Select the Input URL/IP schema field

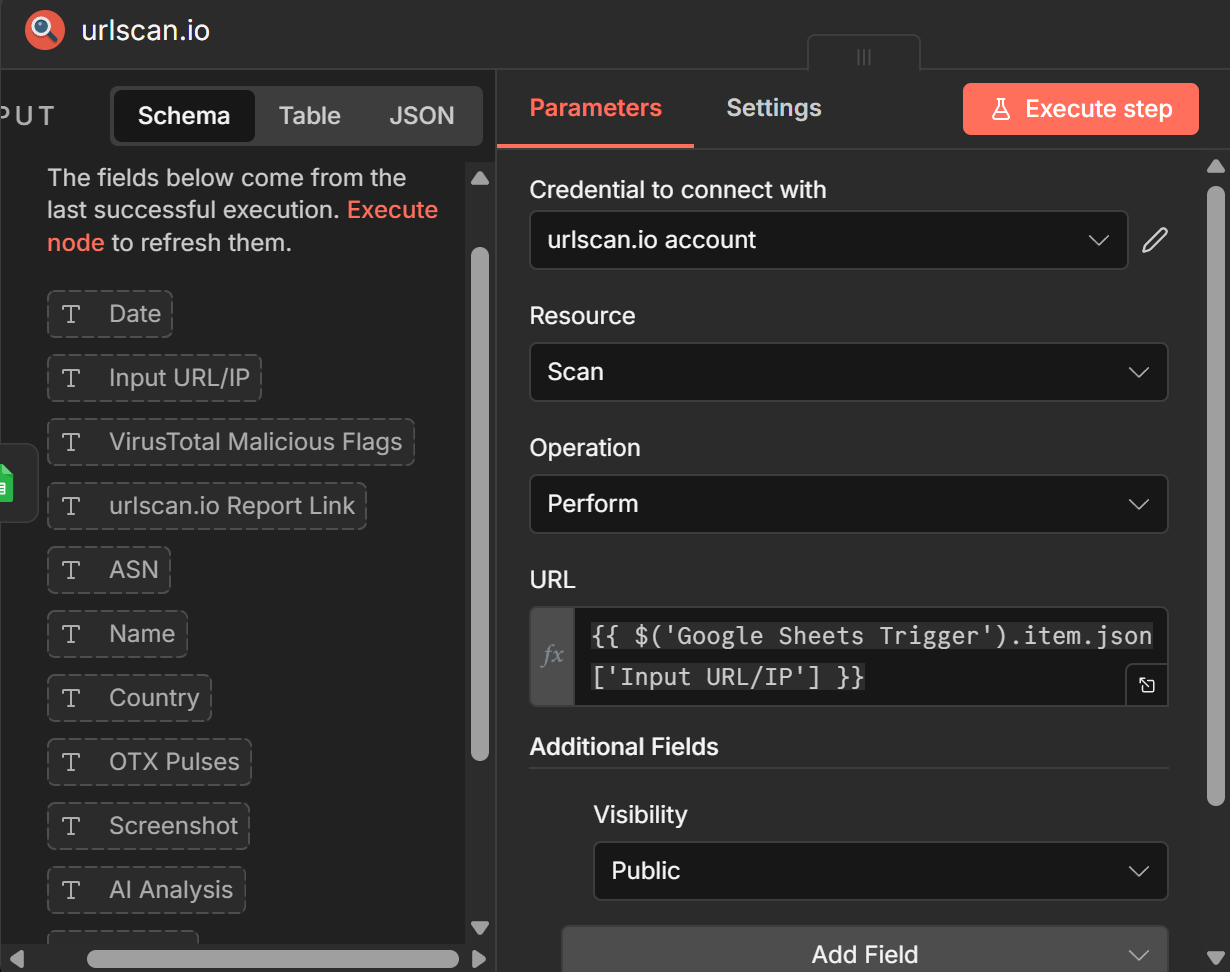pos(155,378)
